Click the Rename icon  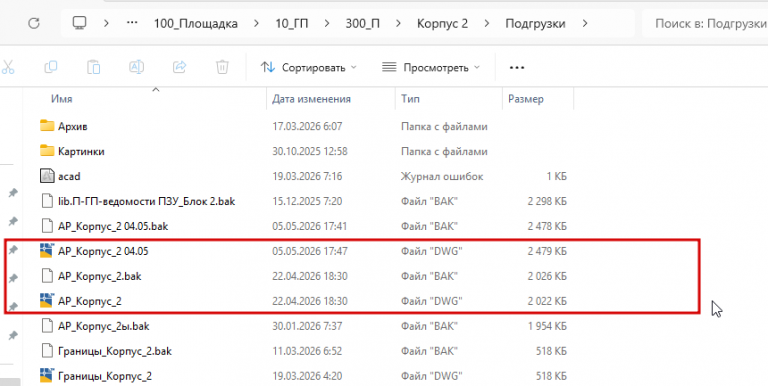[x=136, y=67]
